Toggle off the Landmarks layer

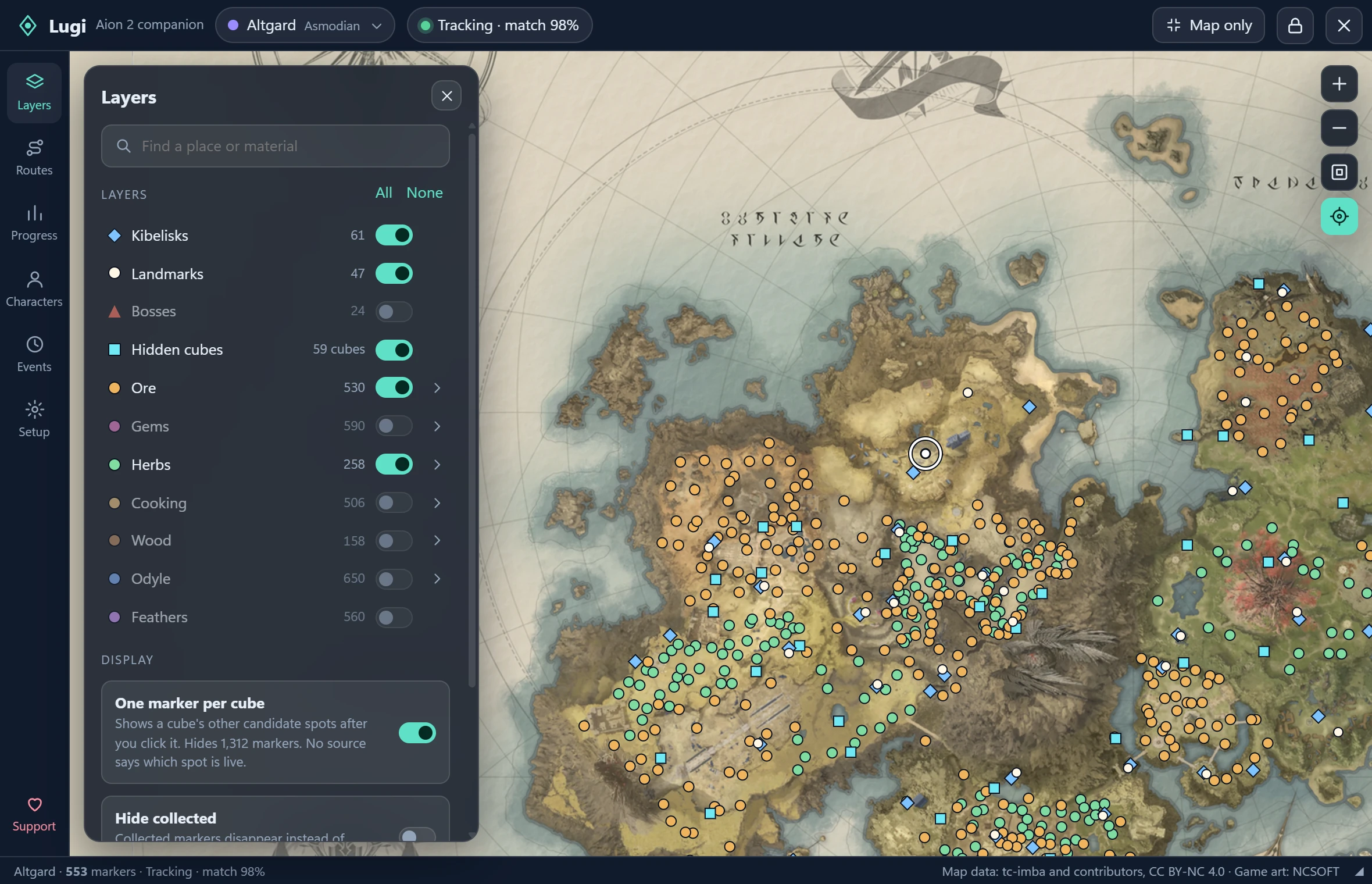click(394, 273)
